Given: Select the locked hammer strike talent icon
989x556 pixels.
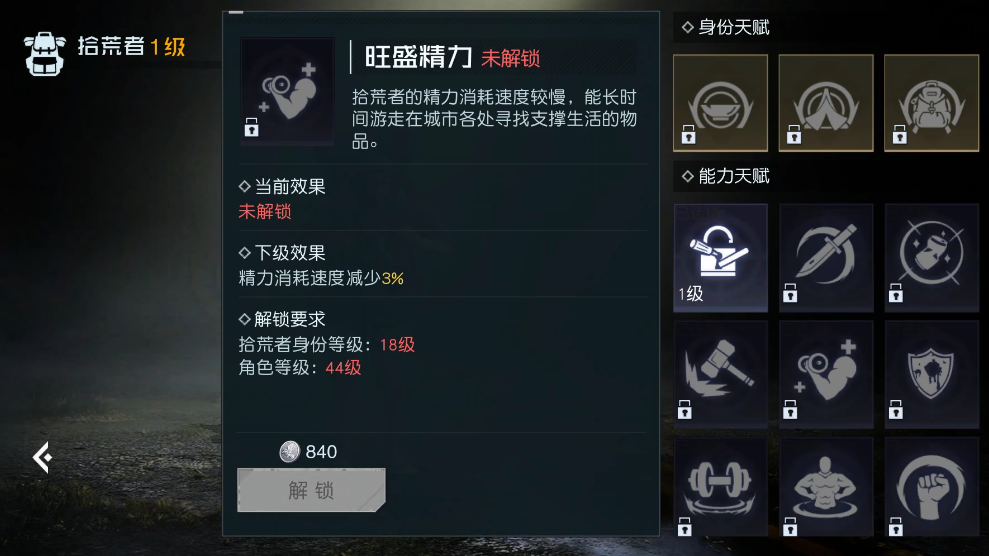Looking at the screenshot, I should (720, 374).
